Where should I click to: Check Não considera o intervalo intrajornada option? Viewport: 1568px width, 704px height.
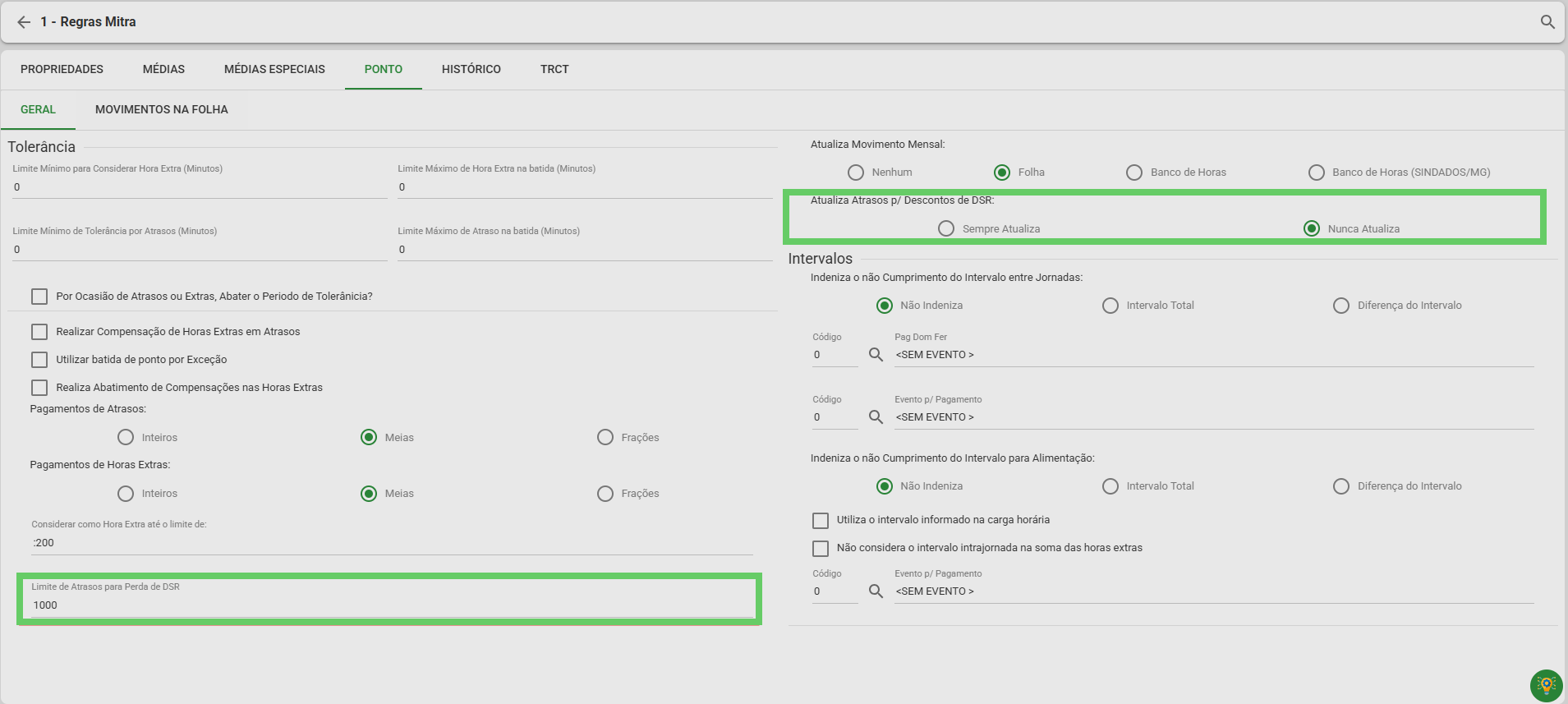pos(821,548)
